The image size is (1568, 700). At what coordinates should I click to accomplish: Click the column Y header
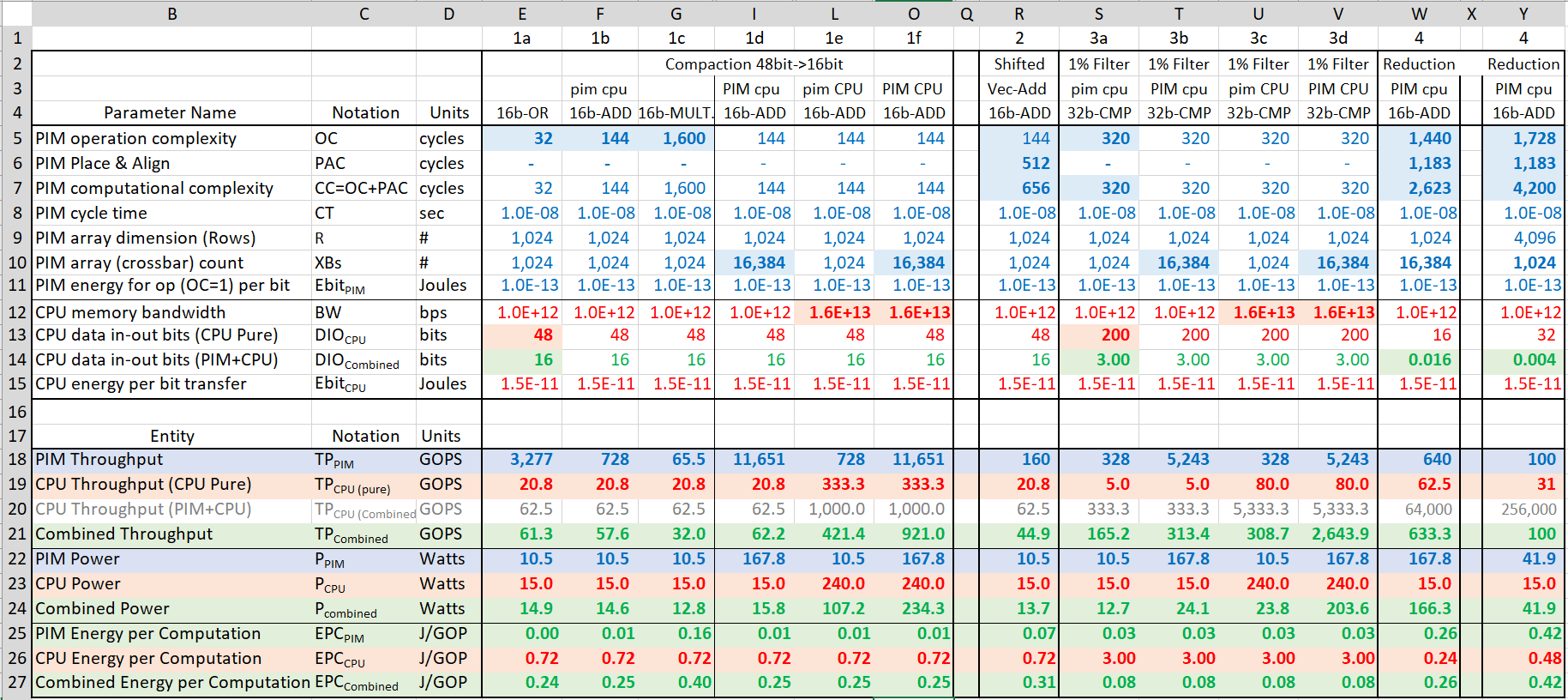pyautogui.click(x=1523, y=14)
